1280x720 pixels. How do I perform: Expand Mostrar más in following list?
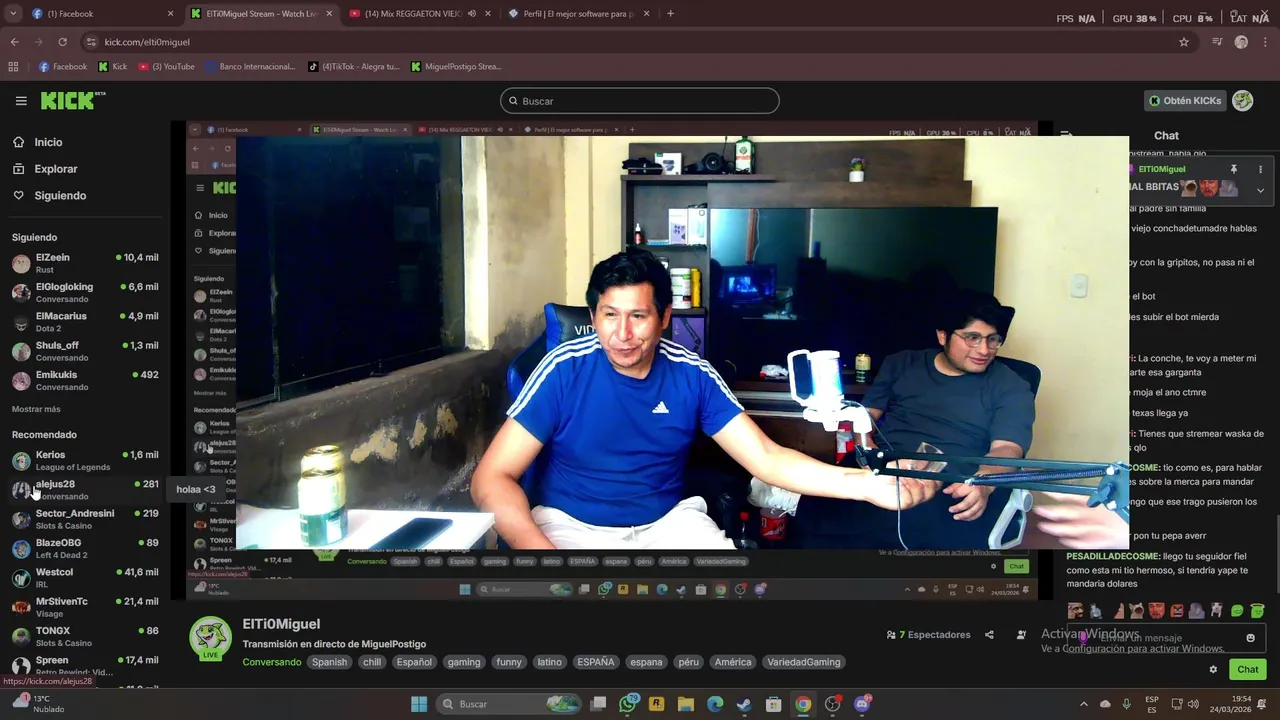[x=36, y=409]
